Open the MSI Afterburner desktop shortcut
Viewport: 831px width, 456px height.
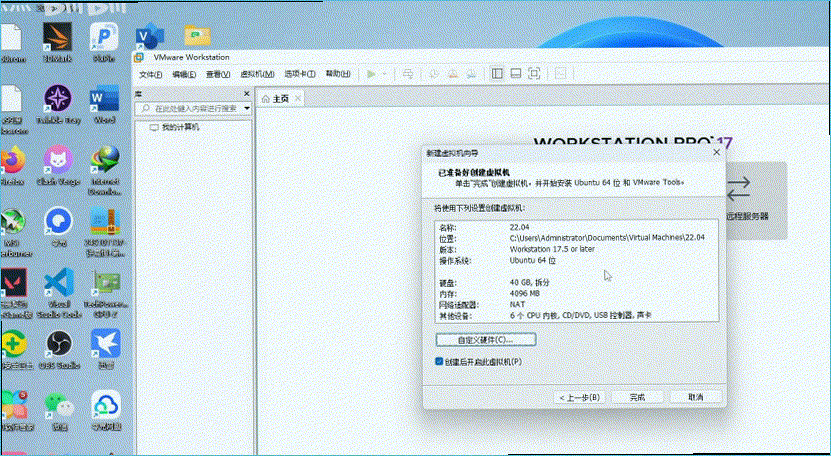coord(12,222)
